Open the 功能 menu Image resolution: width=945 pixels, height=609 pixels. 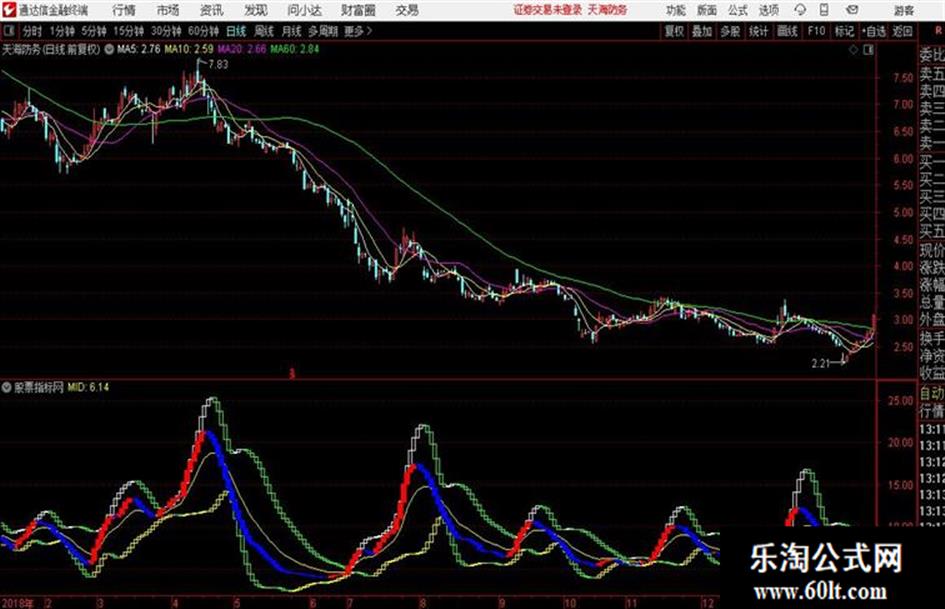(x=676, y=10)
